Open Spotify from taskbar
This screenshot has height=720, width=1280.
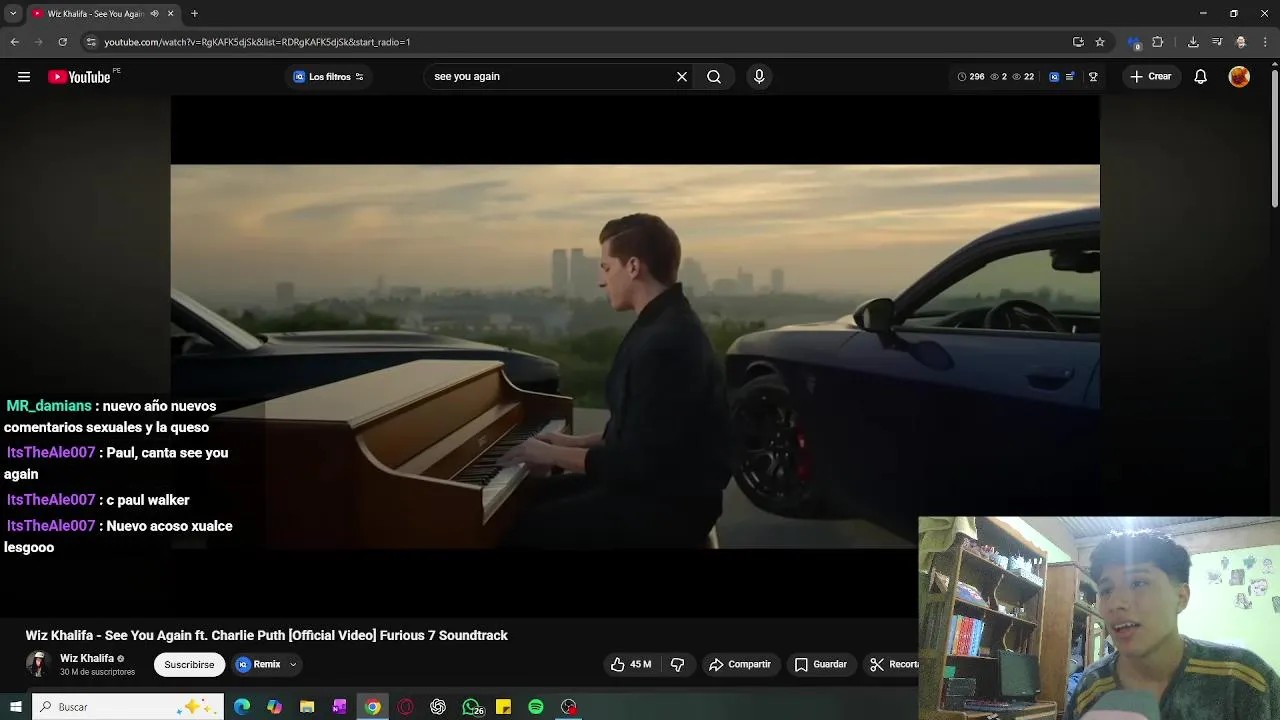pos(536,707)
